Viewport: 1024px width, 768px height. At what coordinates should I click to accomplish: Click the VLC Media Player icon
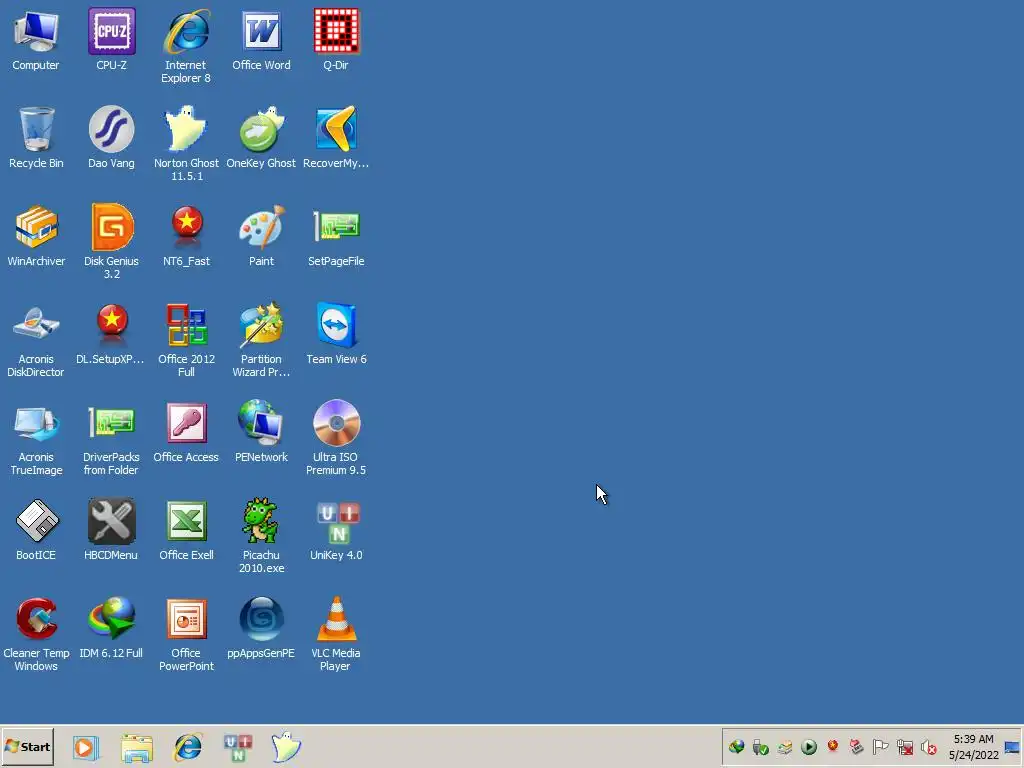click(336, 633)
